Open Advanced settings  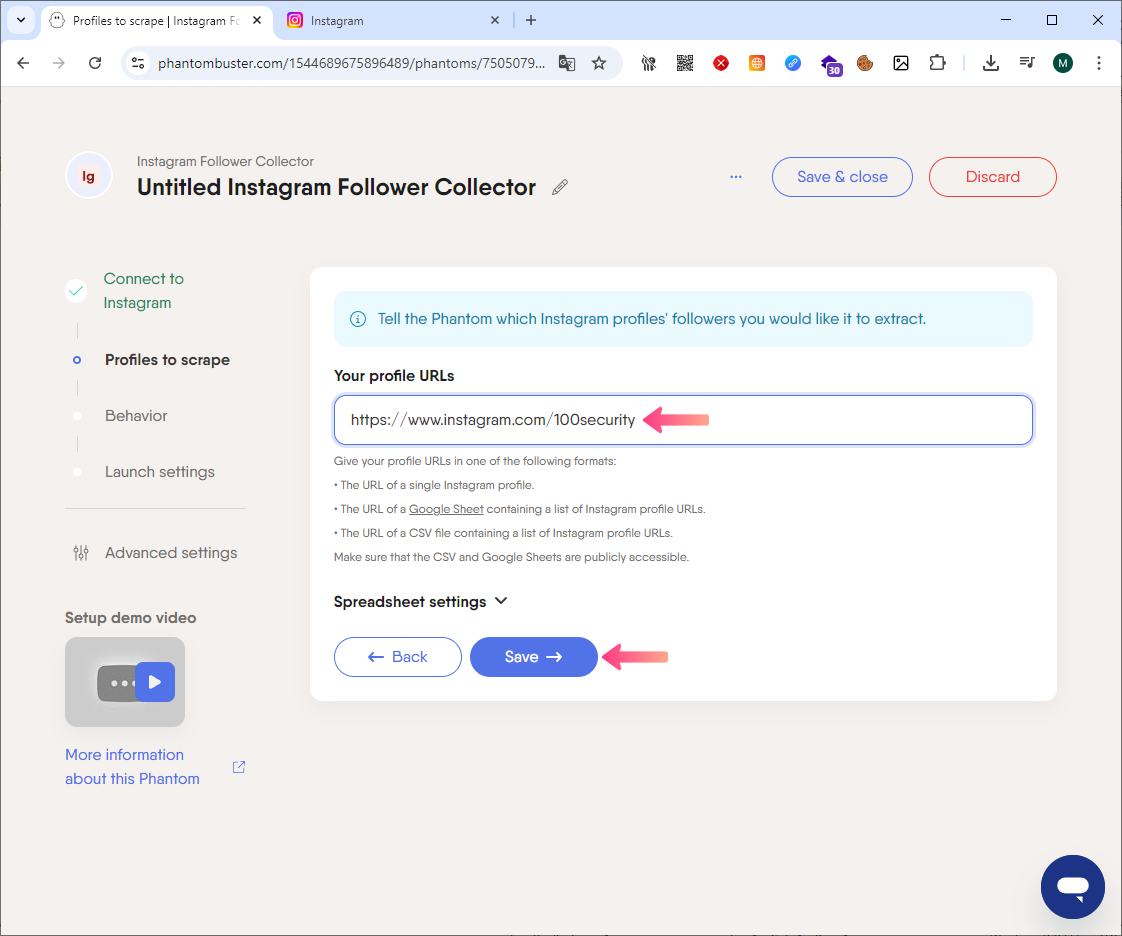pos(171,552)
